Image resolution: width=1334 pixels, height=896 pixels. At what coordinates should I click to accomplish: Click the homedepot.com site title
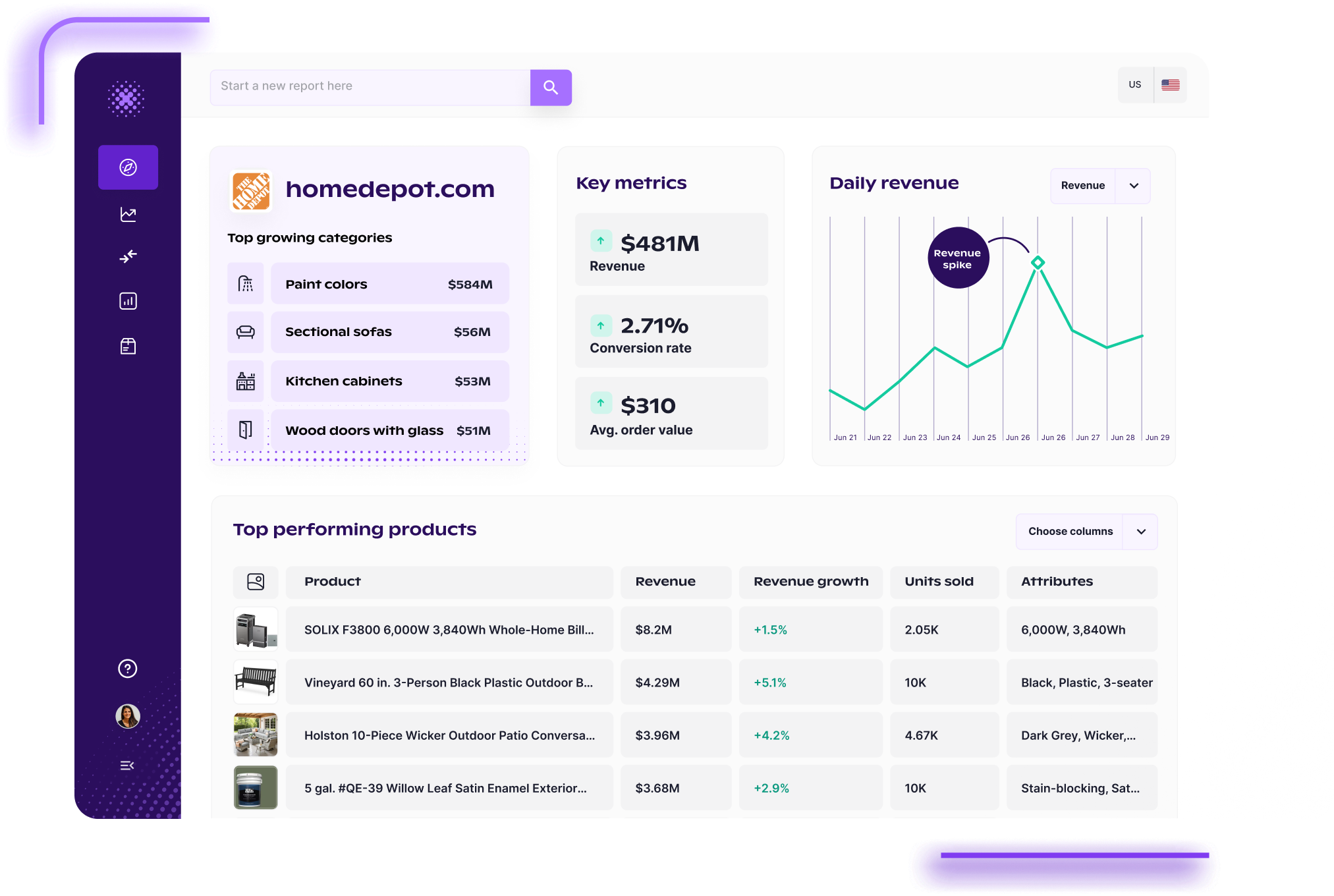click(x=390, y=190)
